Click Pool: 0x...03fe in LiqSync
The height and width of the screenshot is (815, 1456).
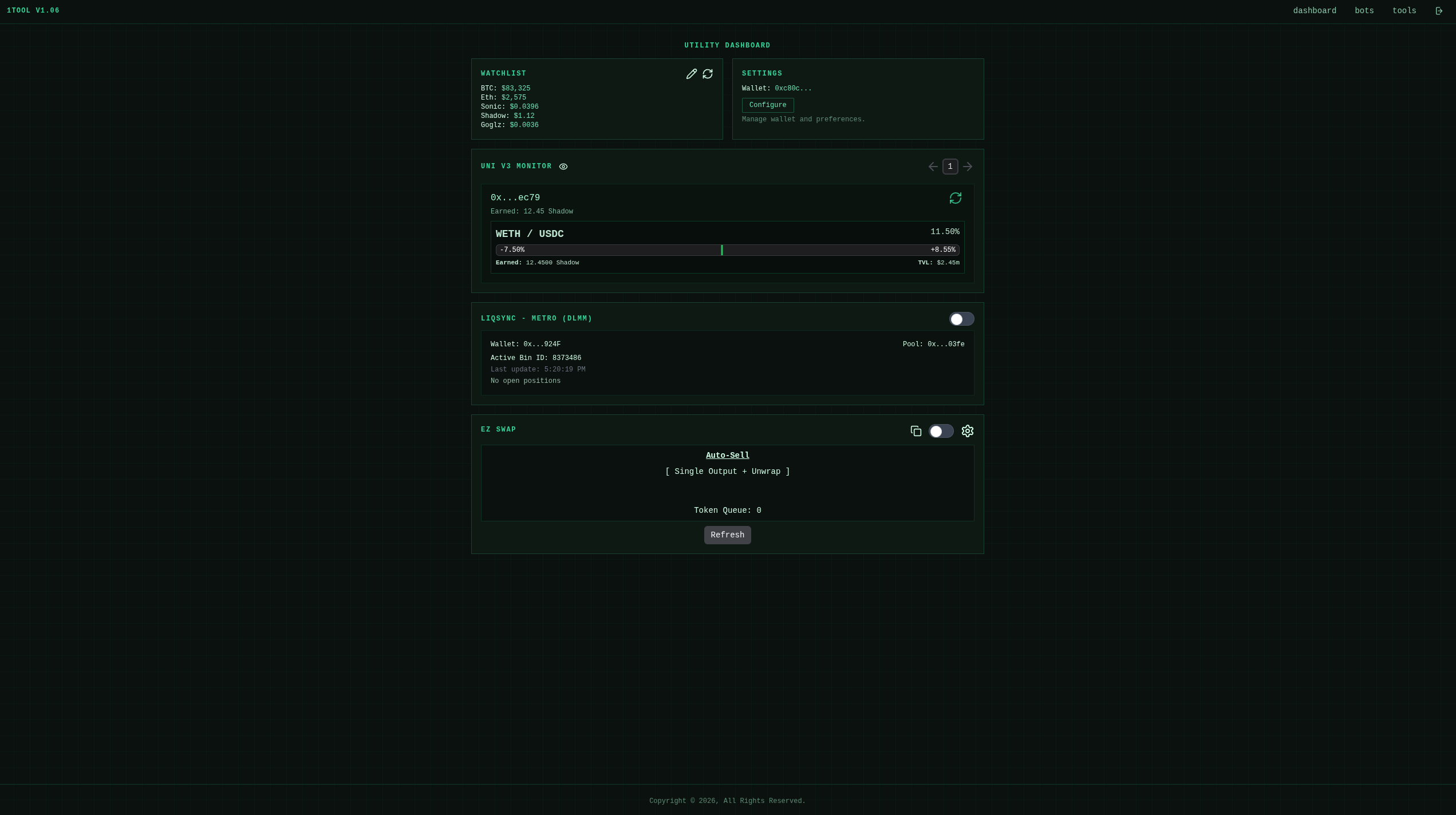(933, 345)
